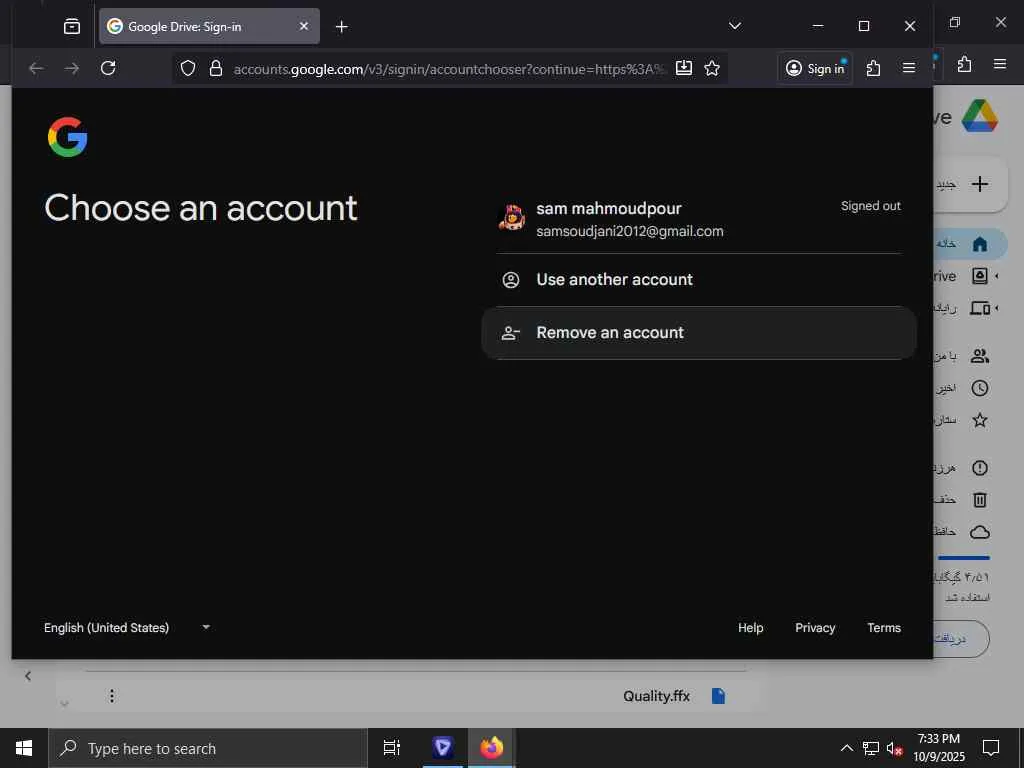Select the Recent clock icon in Drive sidebar
Viewport: 1024px width, 768px height.
[x=980, y=388]
